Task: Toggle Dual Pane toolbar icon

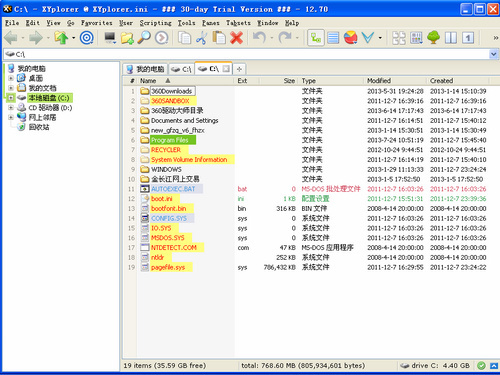Action: (451, 38)
